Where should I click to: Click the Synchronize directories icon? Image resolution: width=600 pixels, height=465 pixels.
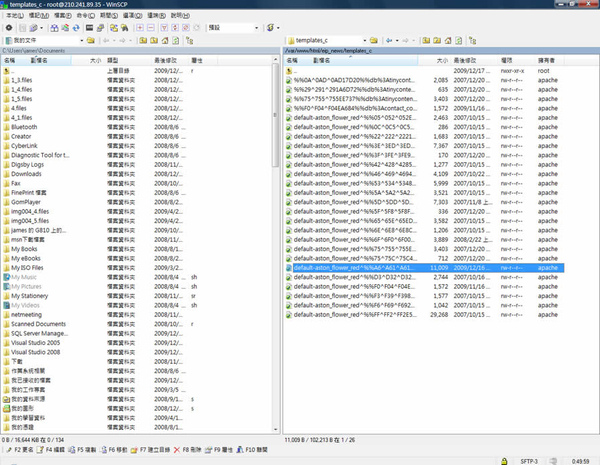(65, 28)
